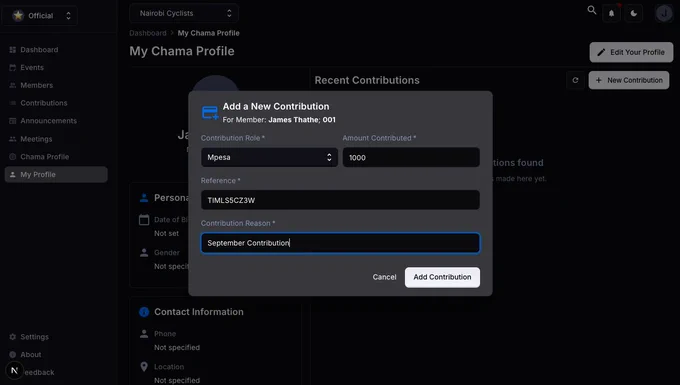Open the search icon in top bar
Image resolution: width=680 pixels, height=385 pixels.
tap(592, 10)
